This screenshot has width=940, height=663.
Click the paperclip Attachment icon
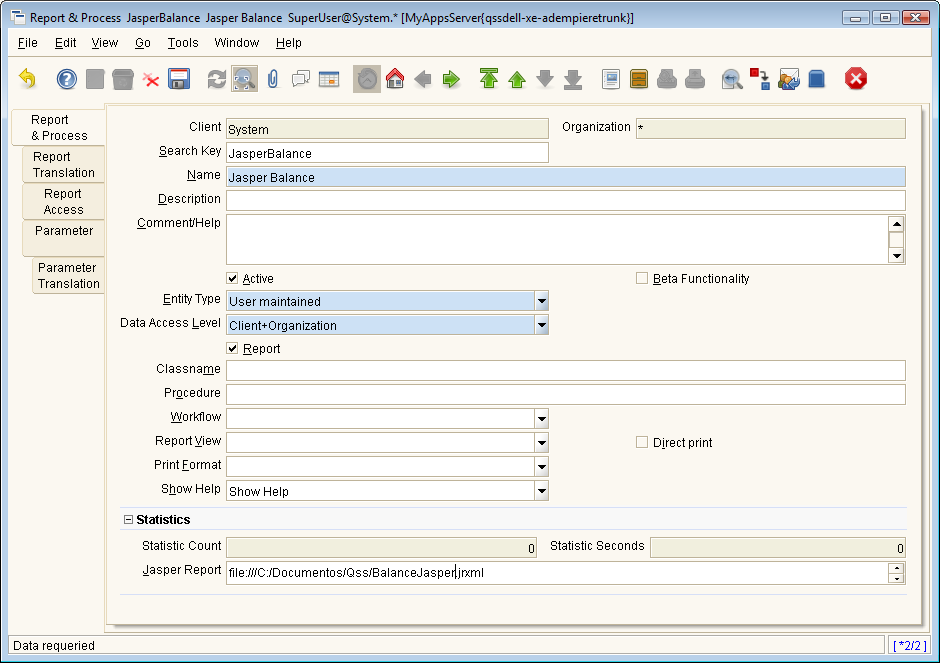pos(273,79)
